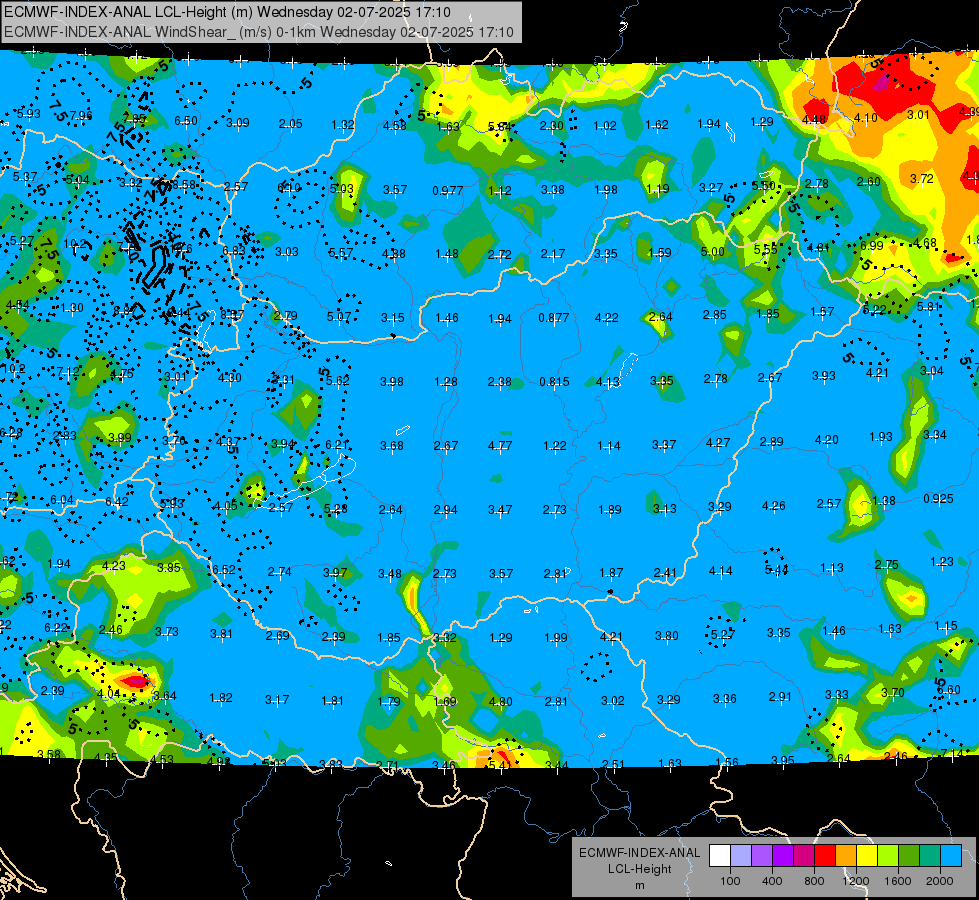
Task: Click the grid value 2.89
Action: (771, 442)
